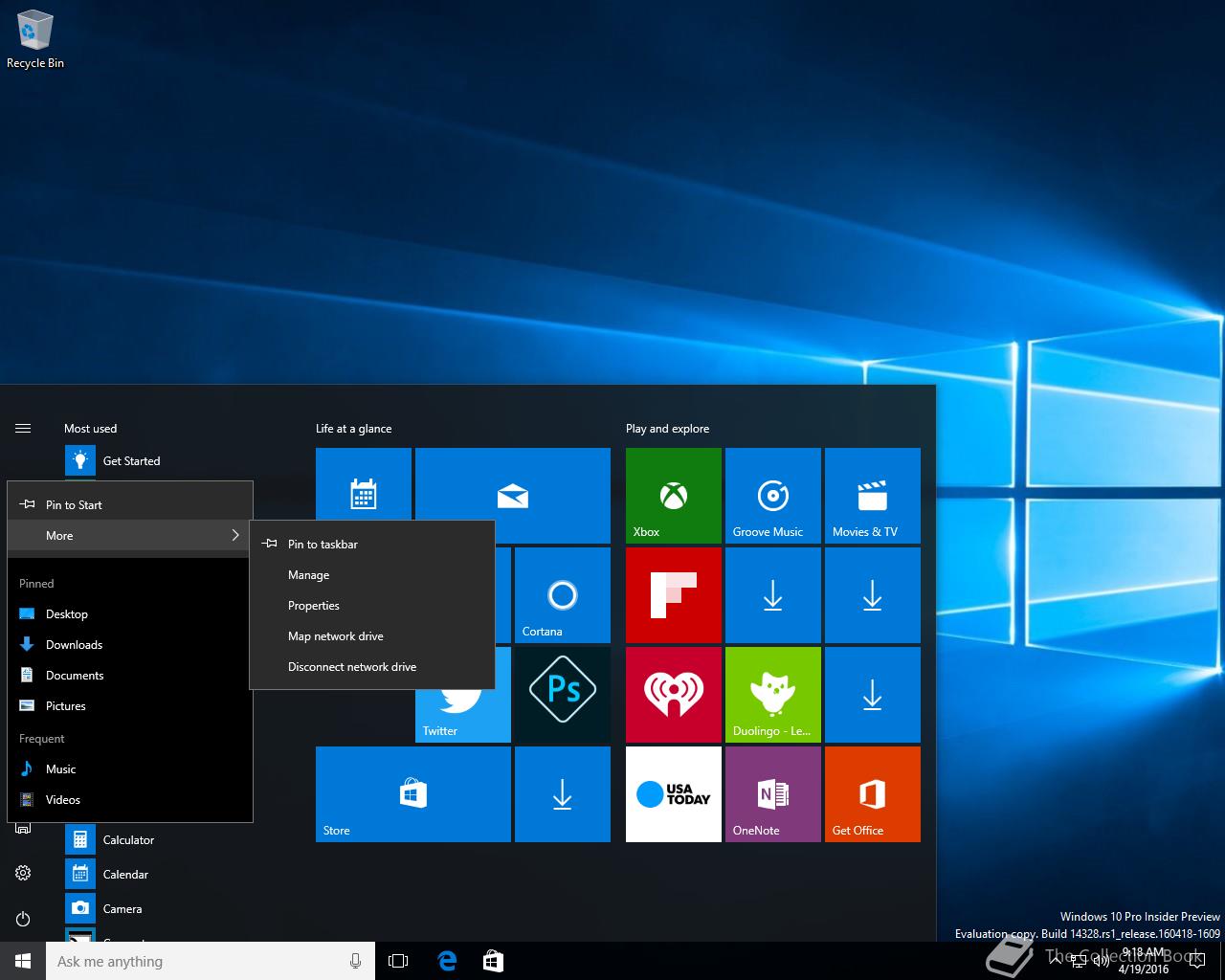Click the download tile below Groove Music

773,595
